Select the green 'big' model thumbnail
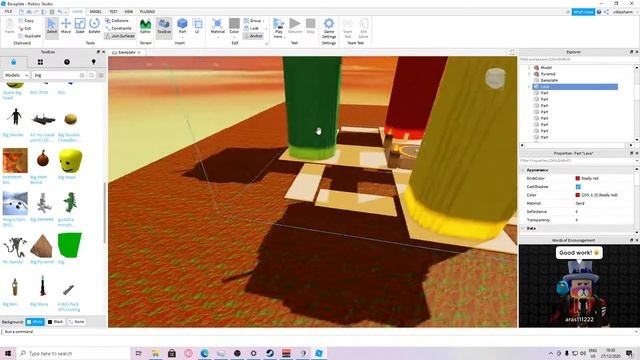 point(70,245)
